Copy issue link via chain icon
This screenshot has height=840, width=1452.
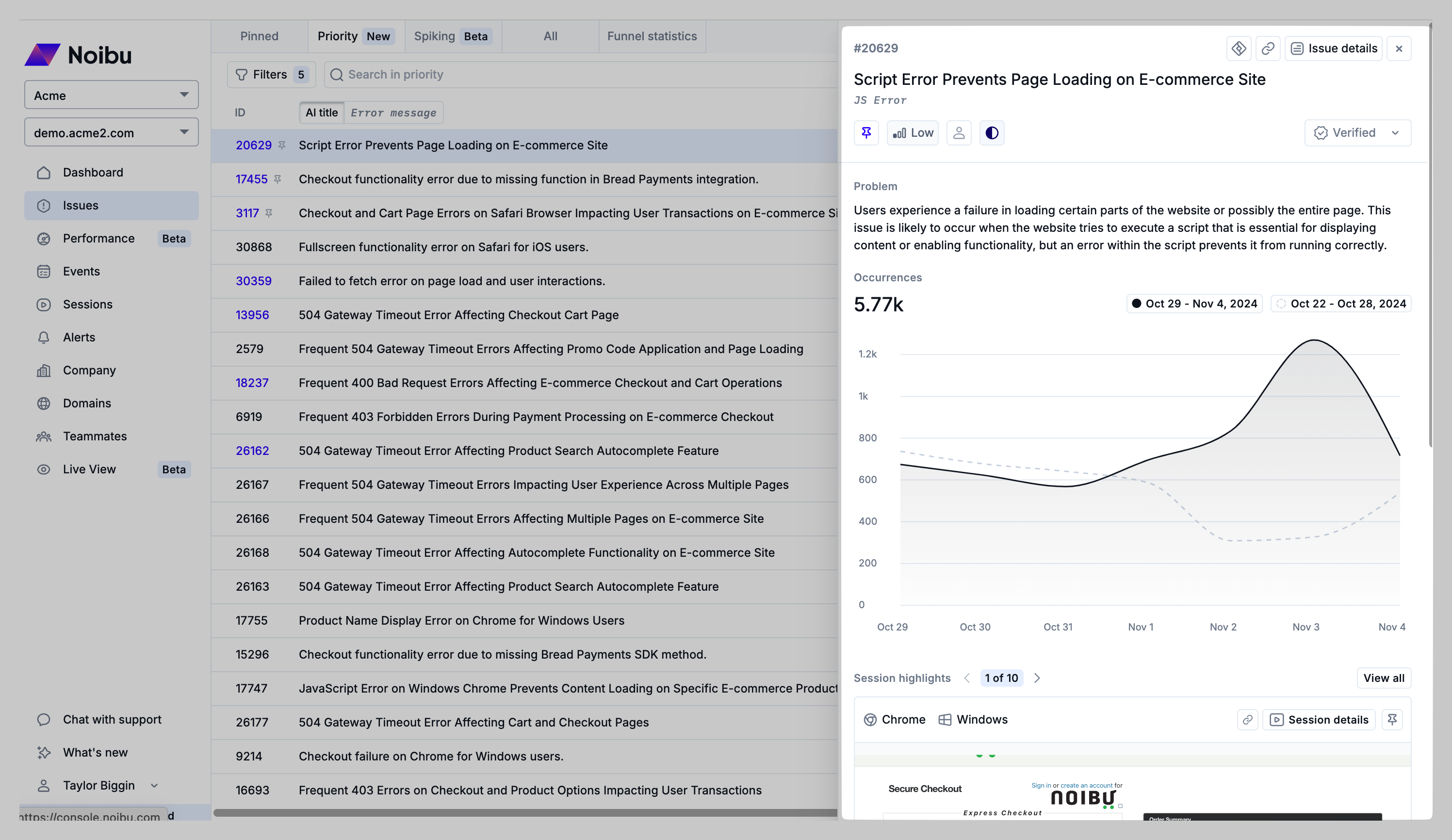click(x=1268, y=49)
